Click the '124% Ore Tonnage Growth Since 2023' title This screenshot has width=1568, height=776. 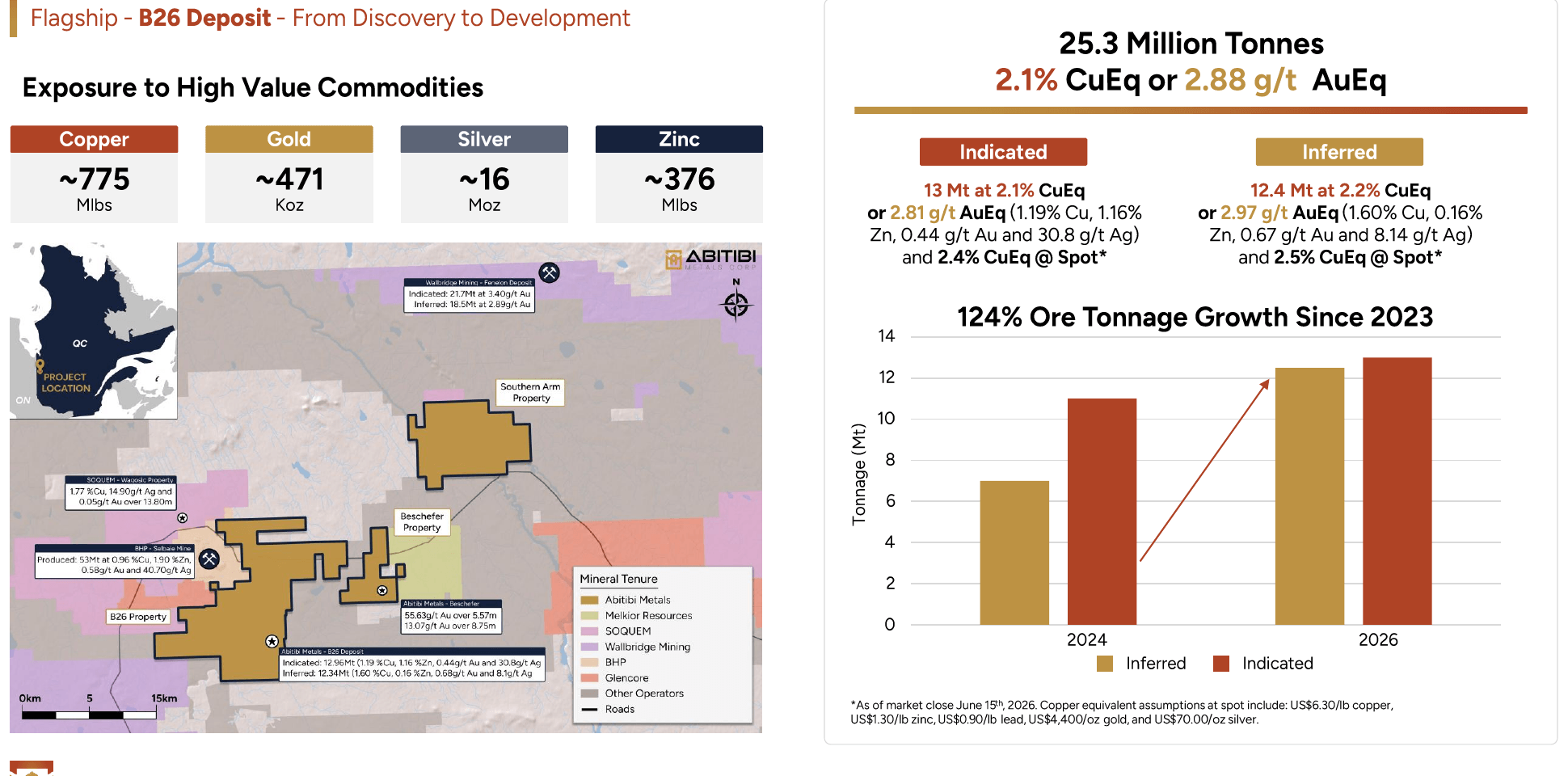click(1195, 317)
